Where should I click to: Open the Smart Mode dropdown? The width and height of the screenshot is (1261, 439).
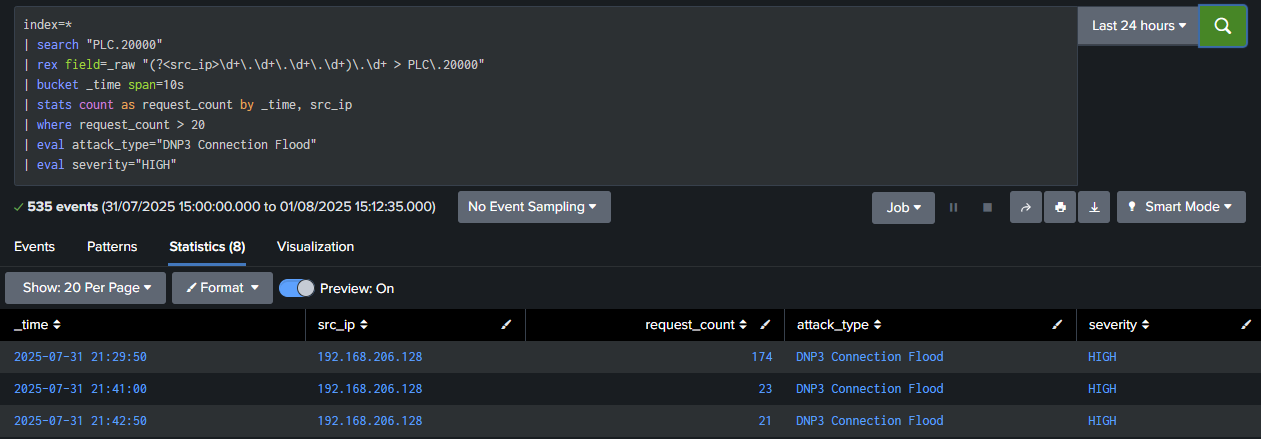[1181, 207]
